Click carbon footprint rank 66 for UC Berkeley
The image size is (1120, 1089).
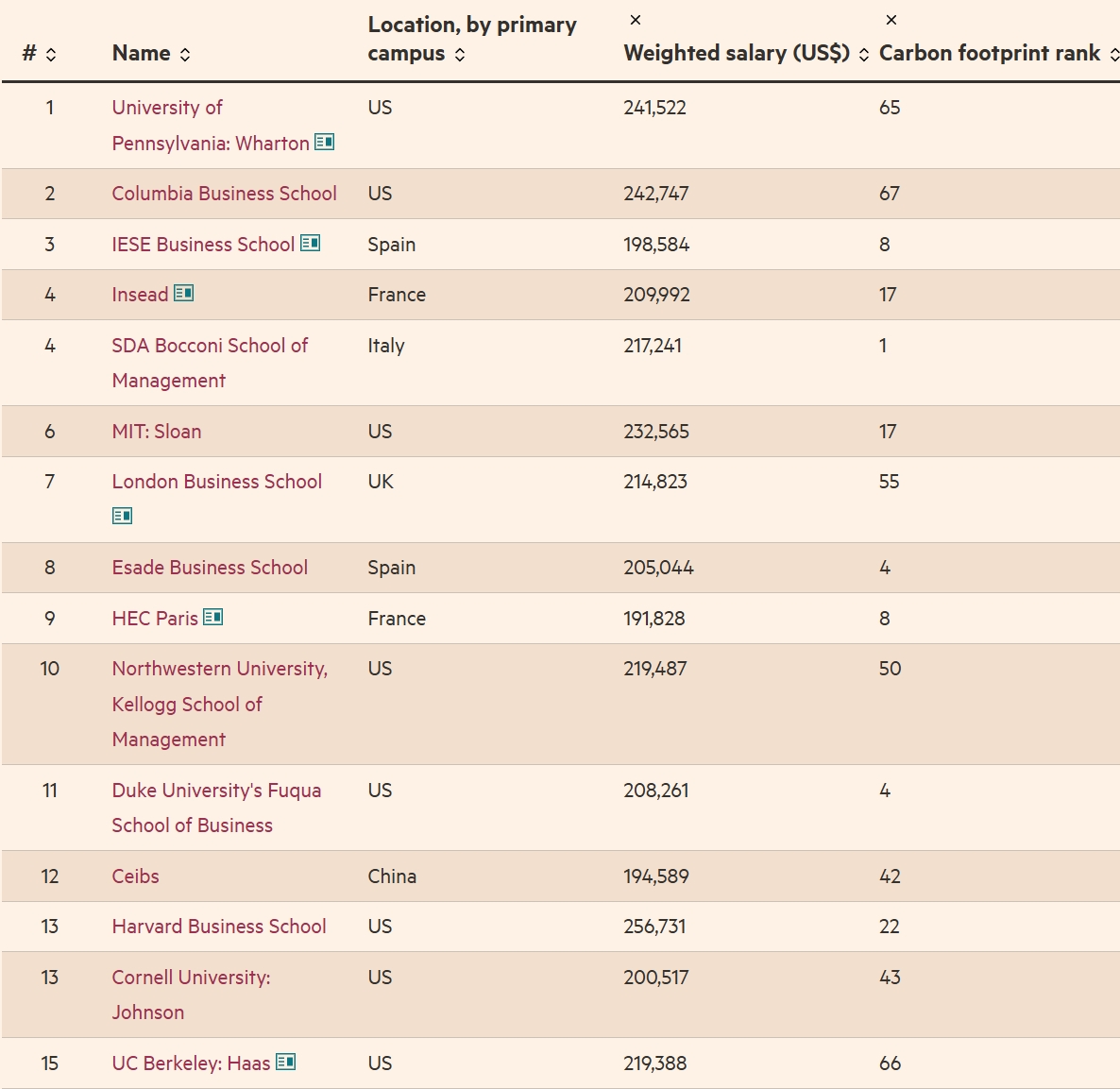click(890, 1063)
